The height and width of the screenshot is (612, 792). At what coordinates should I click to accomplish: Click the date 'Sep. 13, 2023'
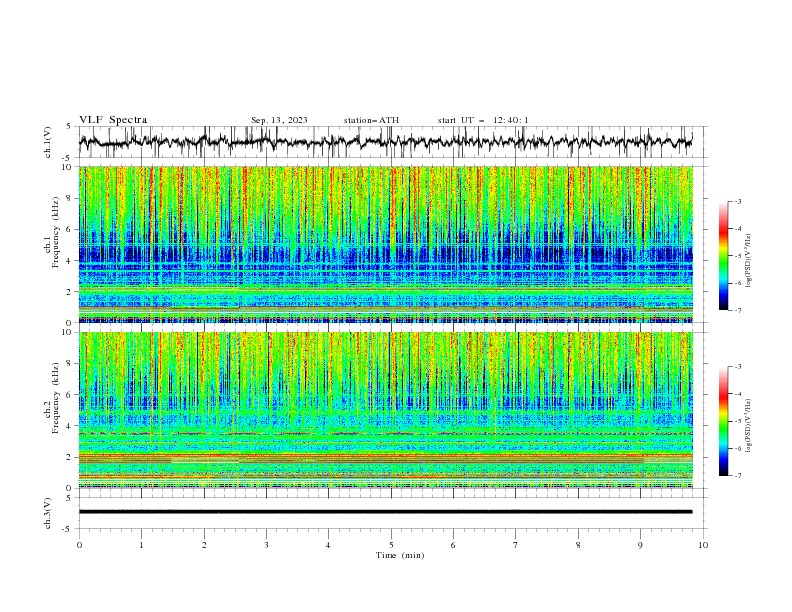point(279,120)
